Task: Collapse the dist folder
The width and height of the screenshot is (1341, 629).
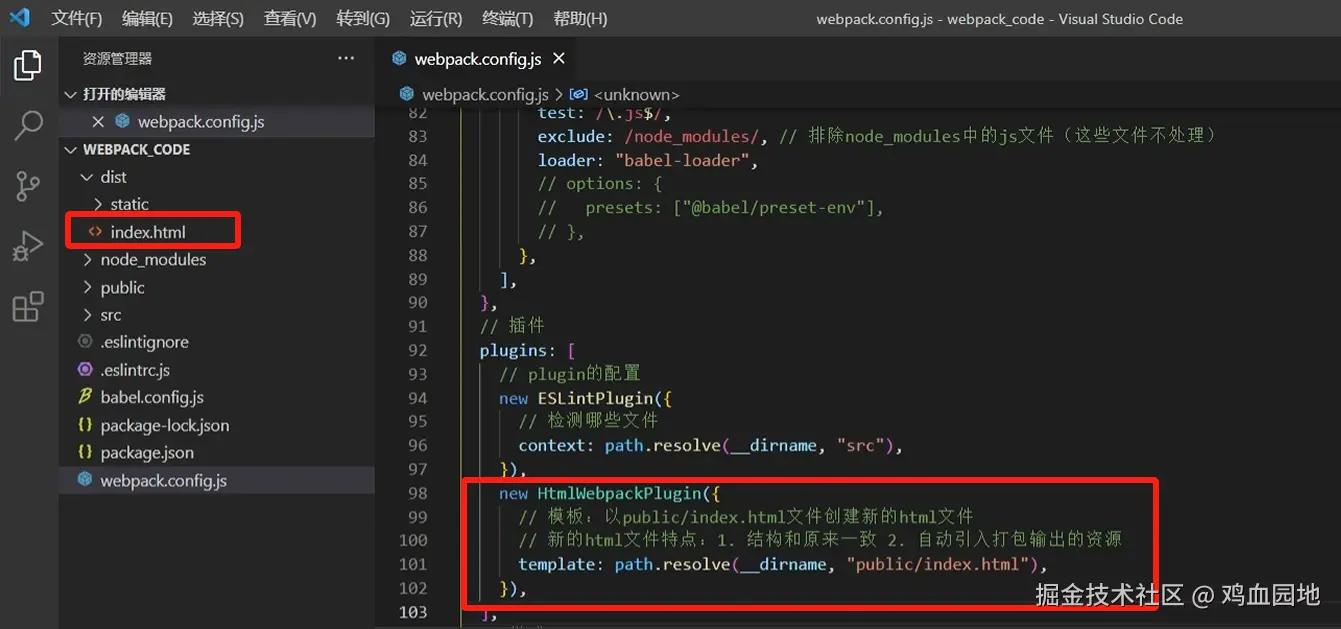Action: tap(87, 177)
